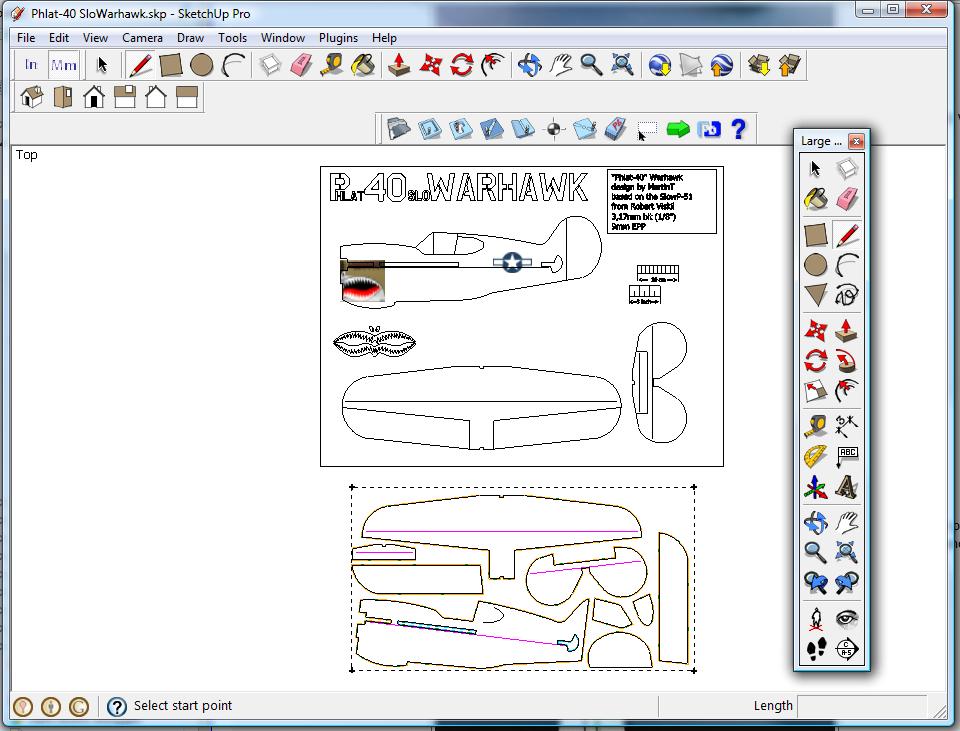Switch units to inches with In button
Screen dimensions: 960x731
[x=31, y=66]
